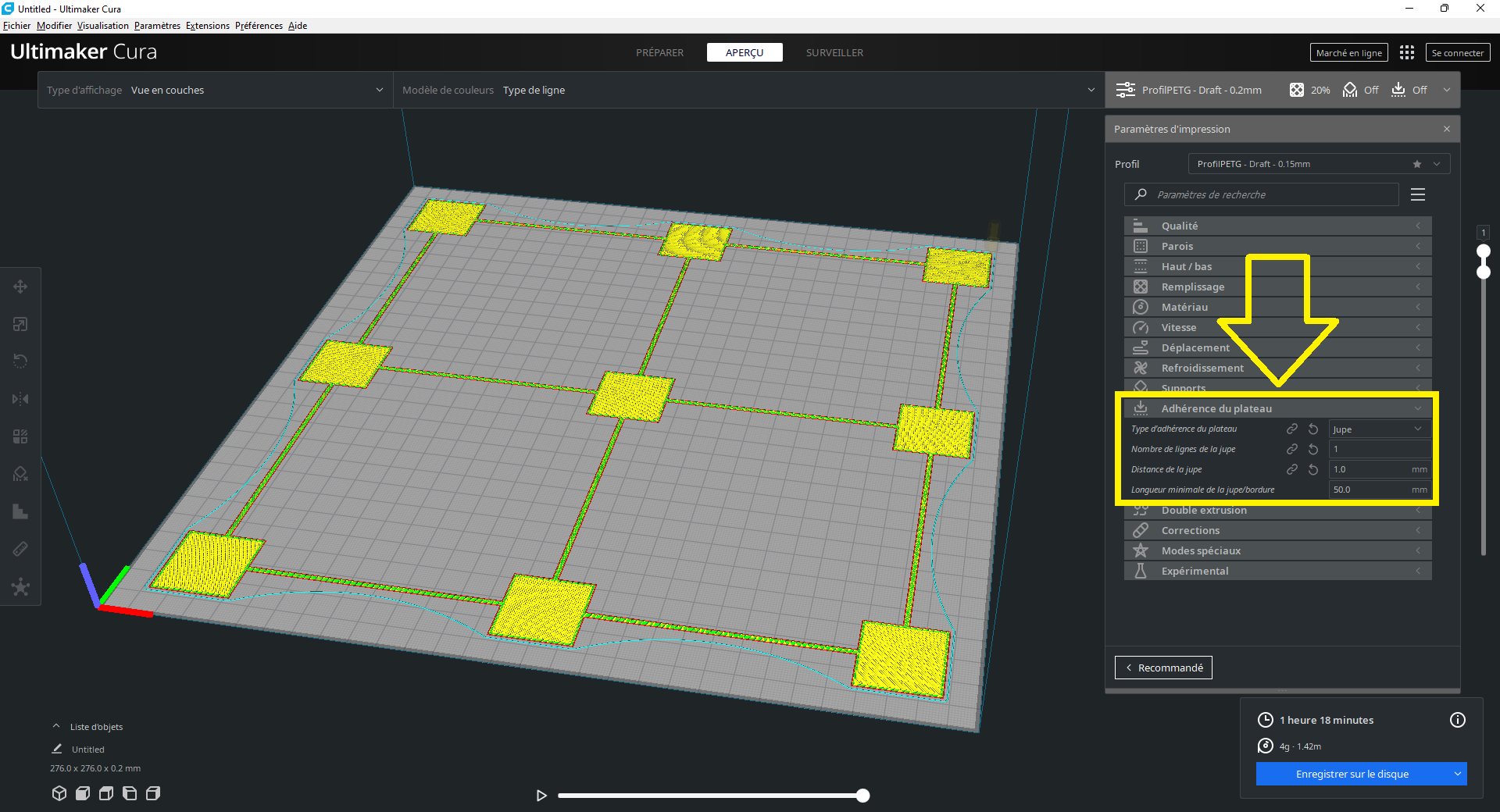Open the Modèle de couleurs dropdown
Image resolution: width=1500 pixels, height=812 pixels.
click(748, 90)
